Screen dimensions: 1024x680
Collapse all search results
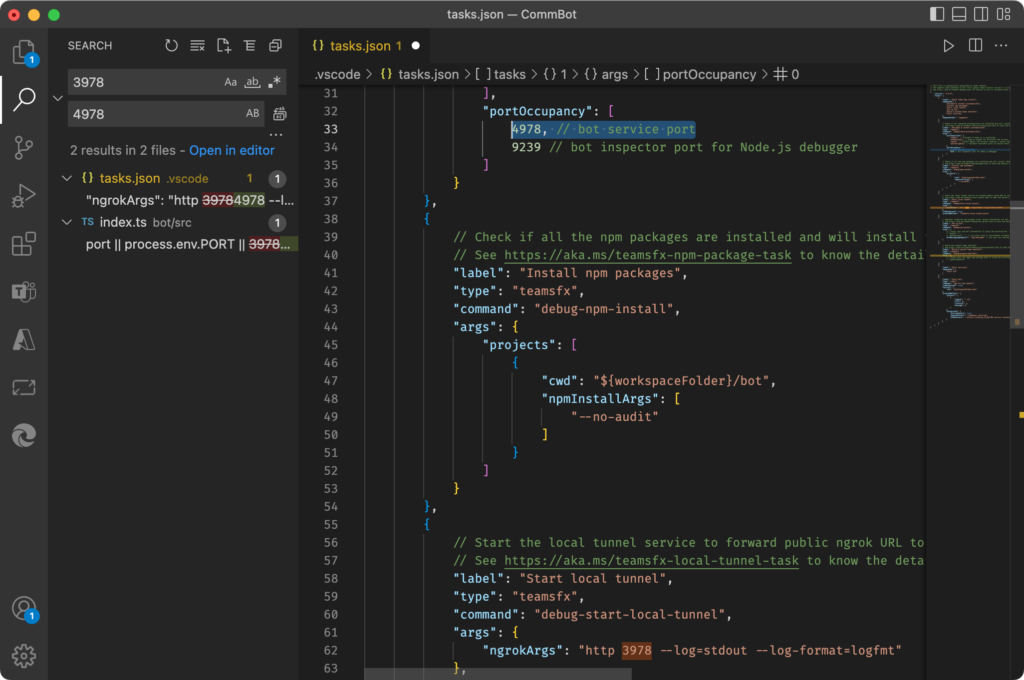(x=250, y=45)
